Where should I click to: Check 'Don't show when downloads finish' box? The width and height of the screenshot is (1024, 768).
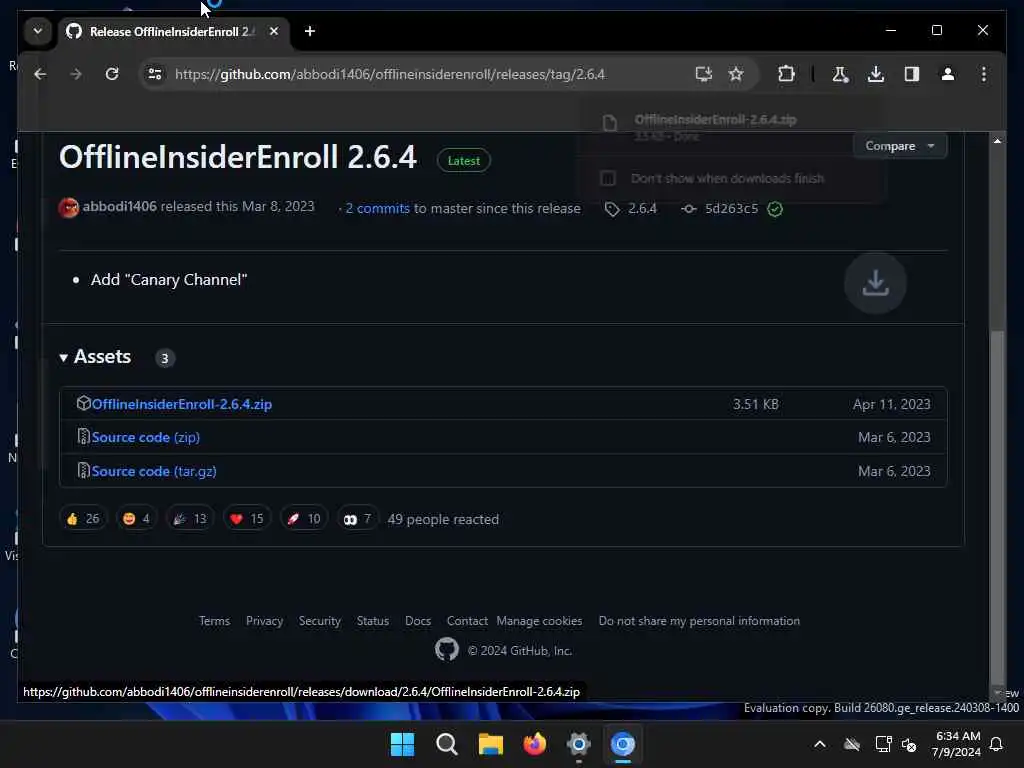coord(607,178)
